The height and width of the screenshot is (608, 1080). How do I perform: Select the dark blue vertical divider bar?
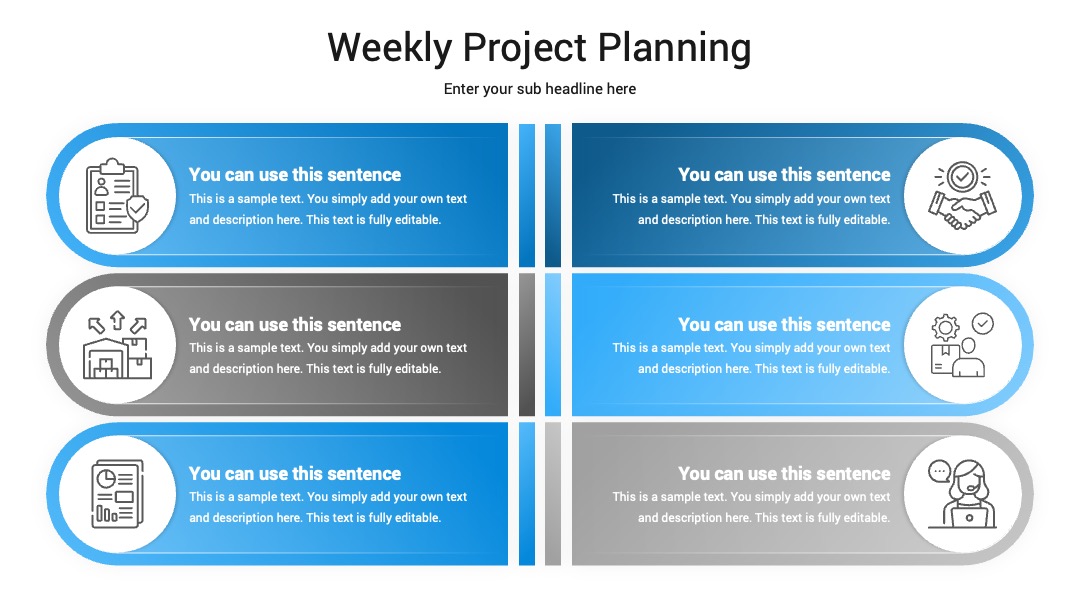[552, 196]
